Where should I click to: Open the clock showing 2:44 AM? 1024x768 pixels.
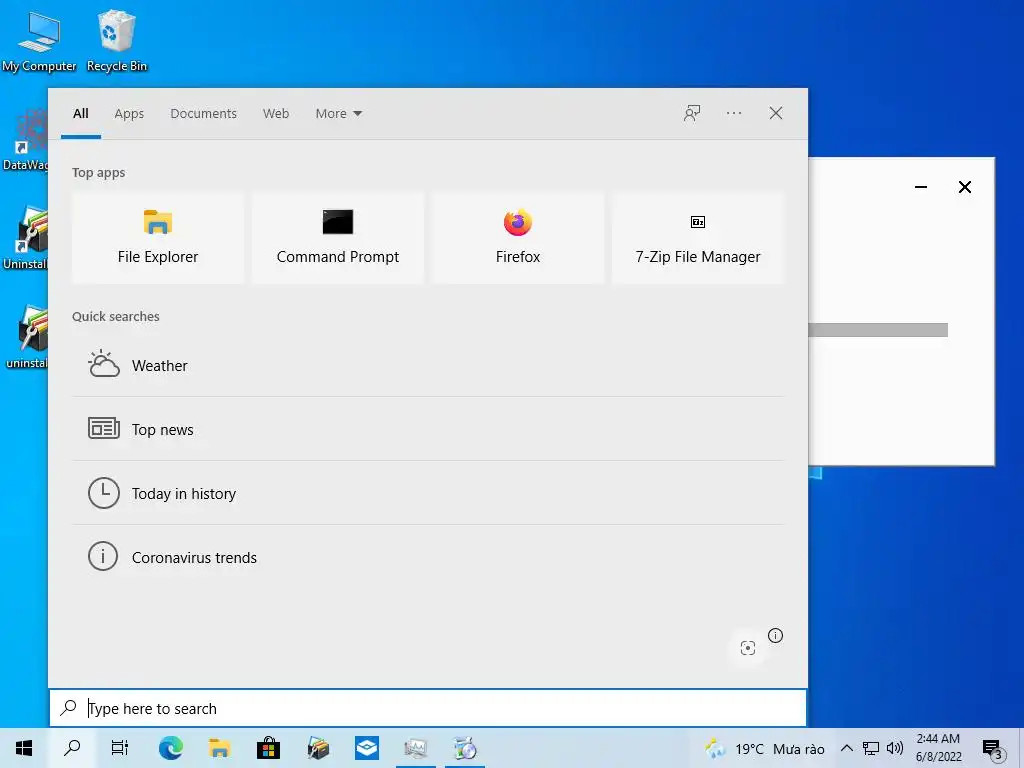pyautogui.click(x=938, y=748)
